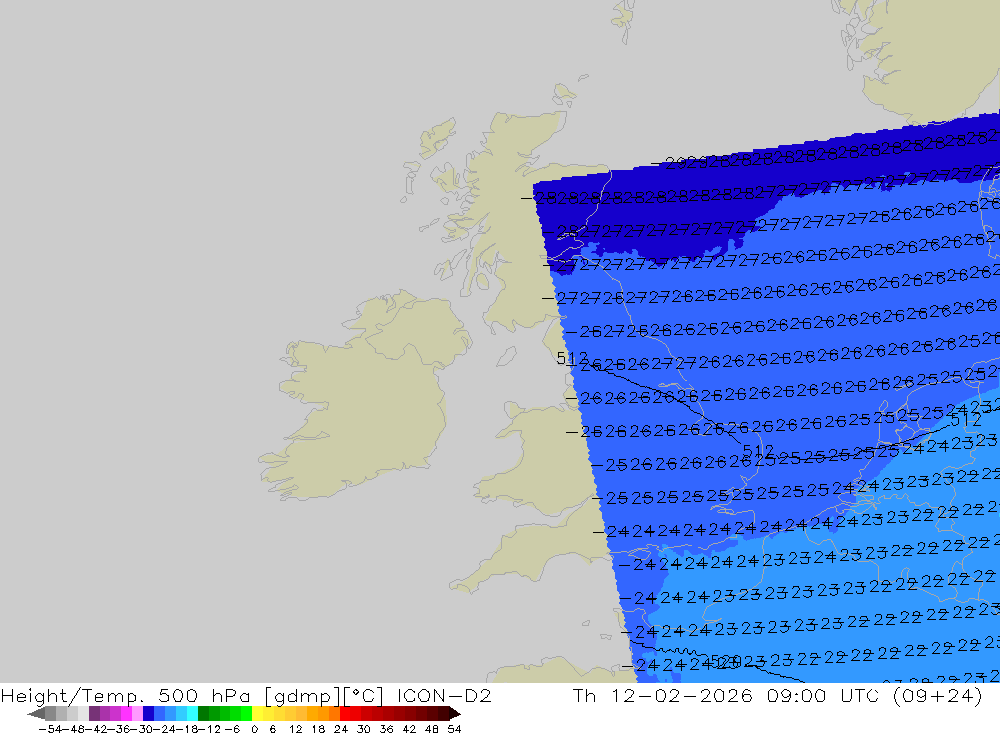The width and height of the screenshot is (1000, 733).
Task: Click the date "12-02-2026" in the footer
Action: pos(682,695)
